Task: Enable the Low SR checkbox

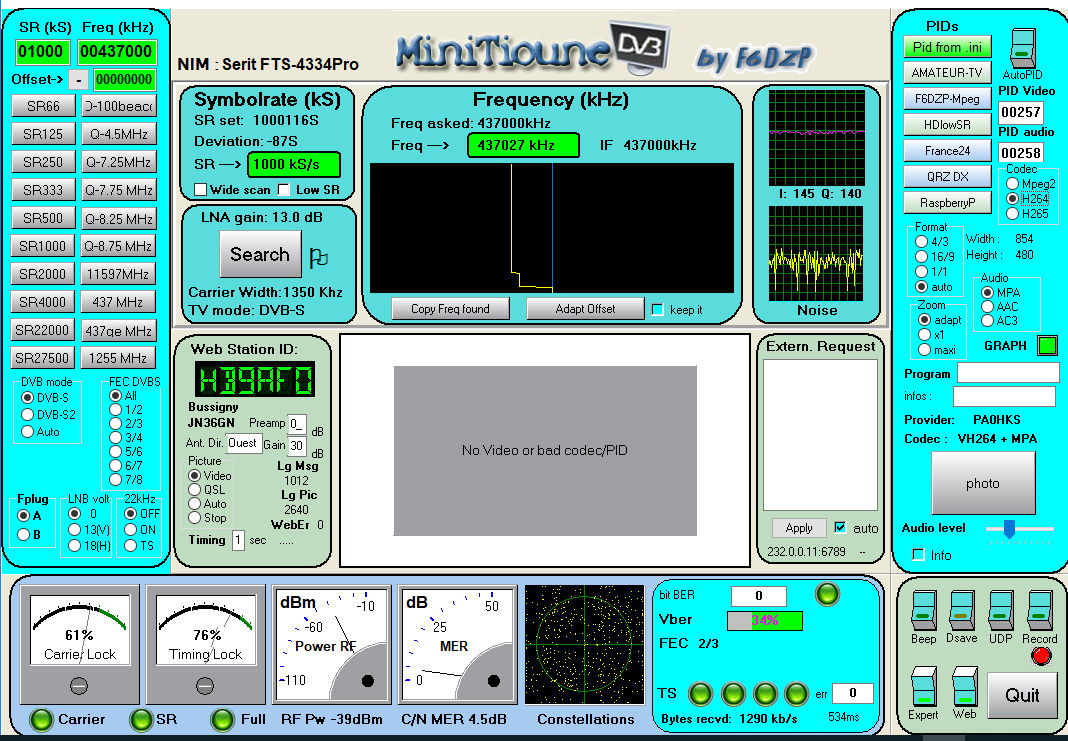Action: (x=284, y=190)
